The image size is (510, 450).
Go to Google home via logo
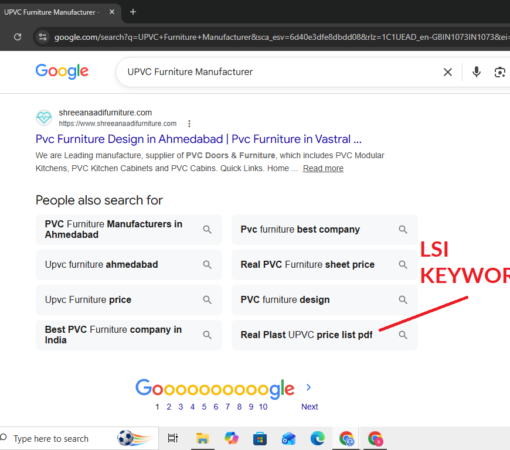point(62,71)
